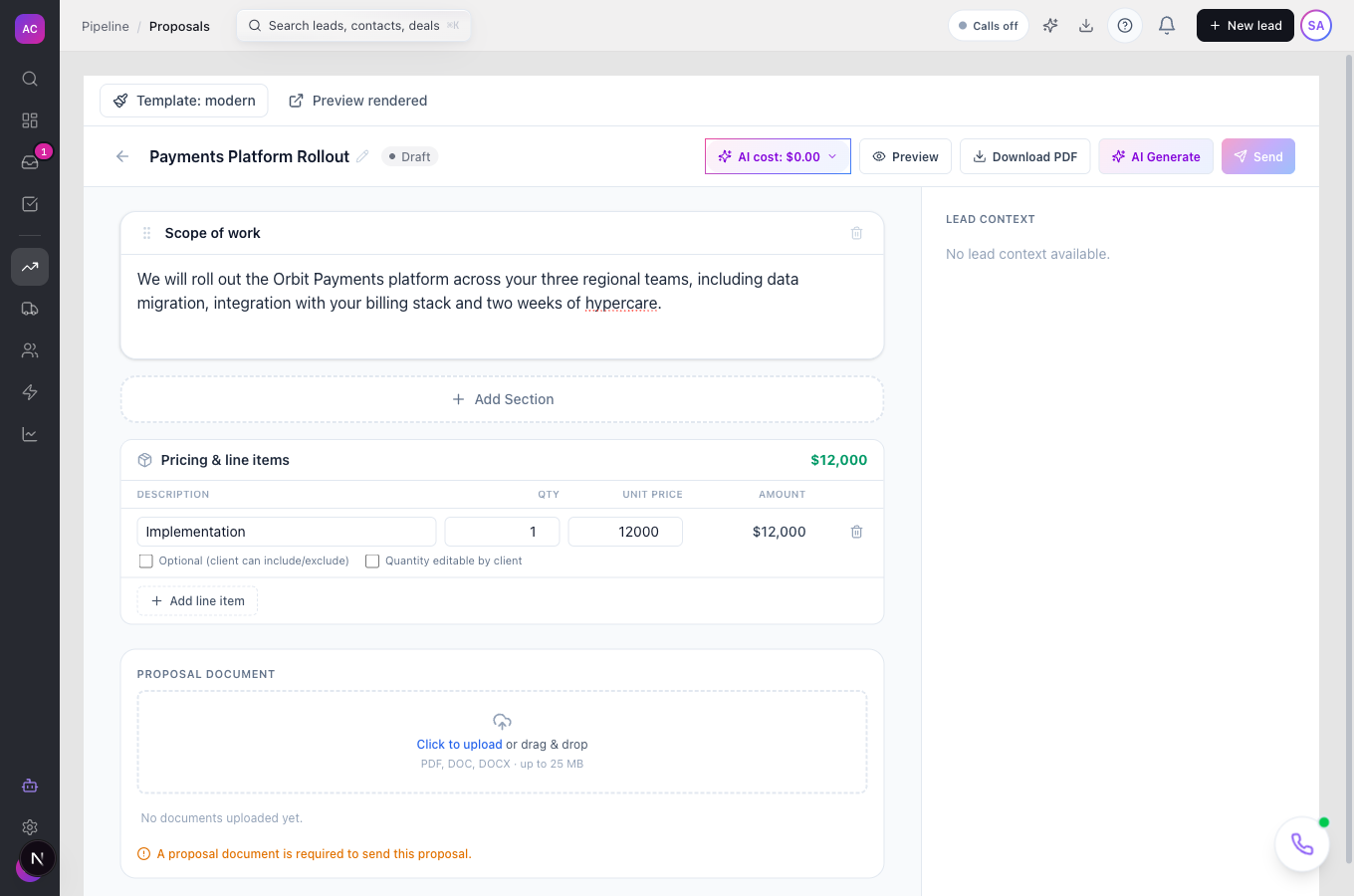Open the tasks checklist icon in the sidebar
1354x896 pixels.
click(30, 204)
